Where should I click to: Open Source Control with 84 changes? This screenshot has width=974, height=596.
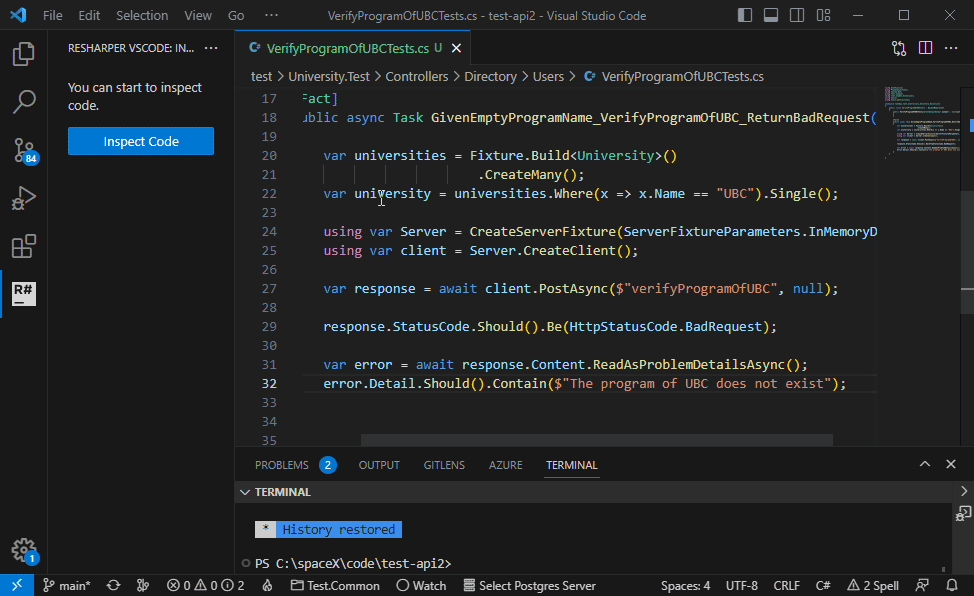click(24, 150)
